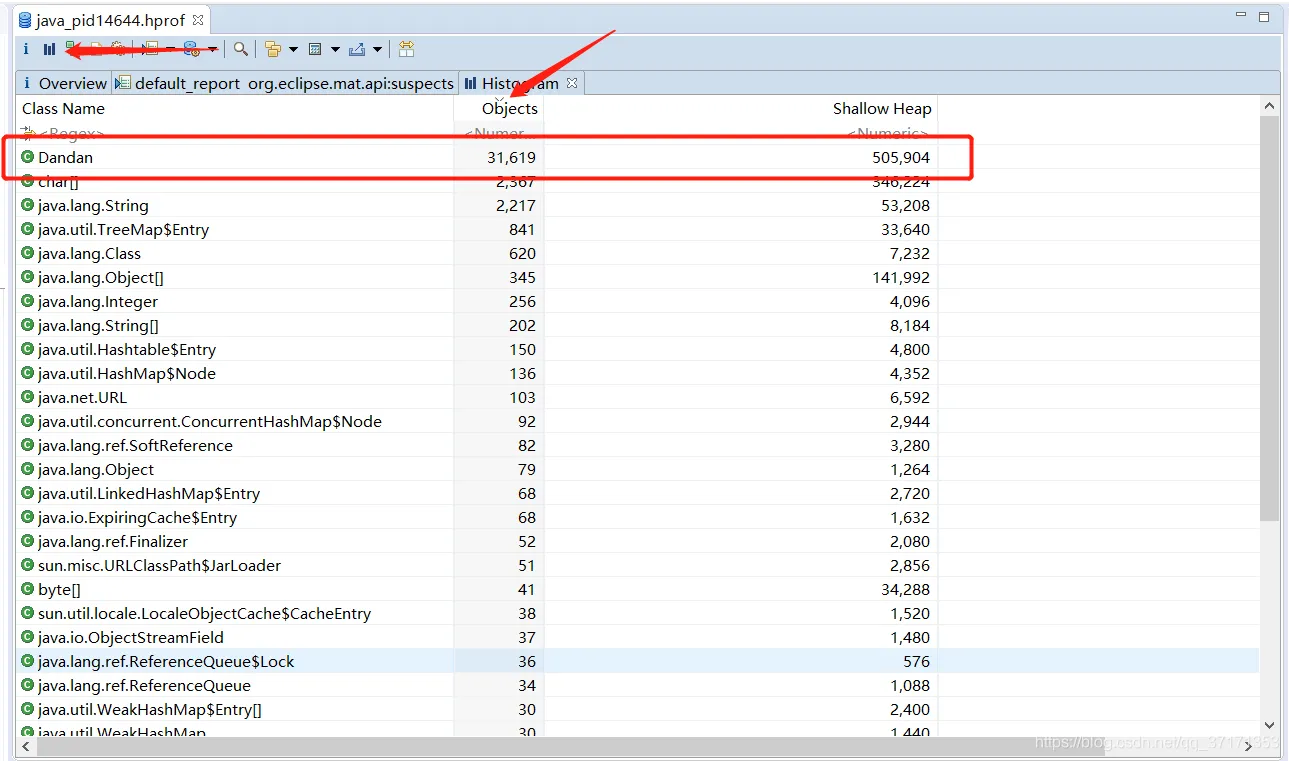Maximize the editor view pane
The image size is (1289, 761).
point(1264,17)
